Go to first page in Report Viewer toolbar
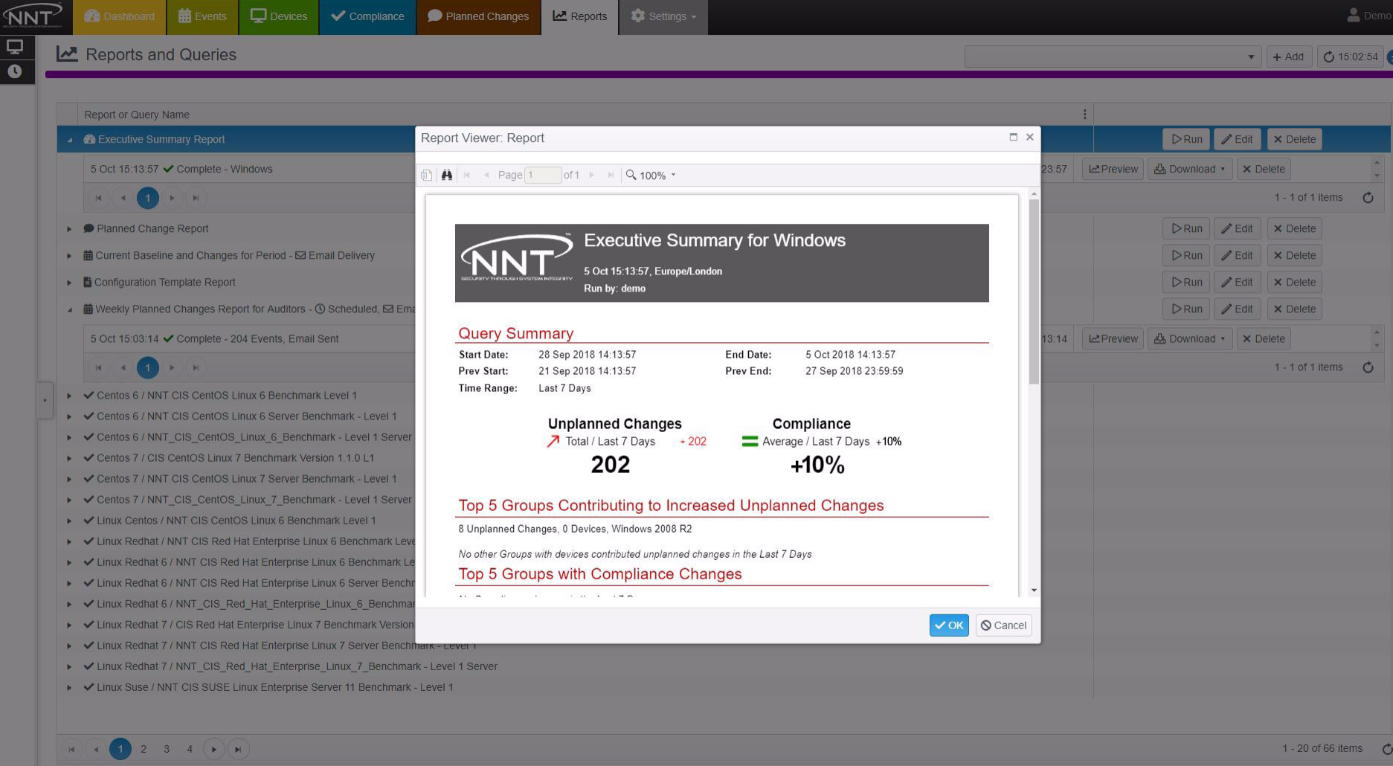The height and width of the screenshot is (766, 1393). pyautogui.click(x=467, y=175)
